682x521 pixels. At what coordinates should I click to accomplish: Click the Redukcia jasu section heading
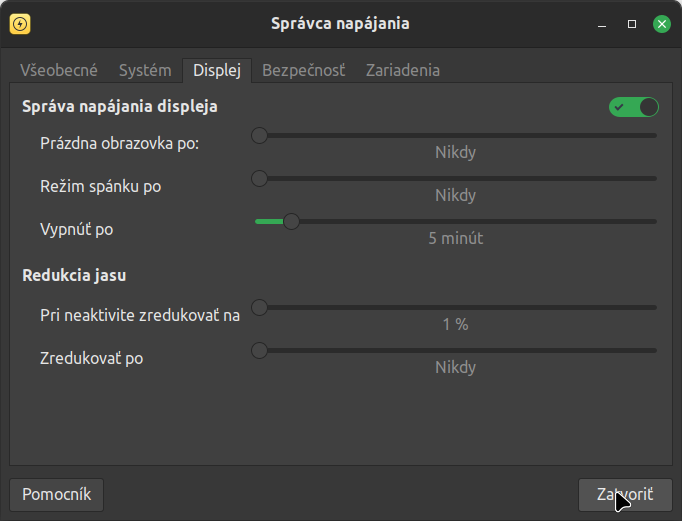(74, 275)
